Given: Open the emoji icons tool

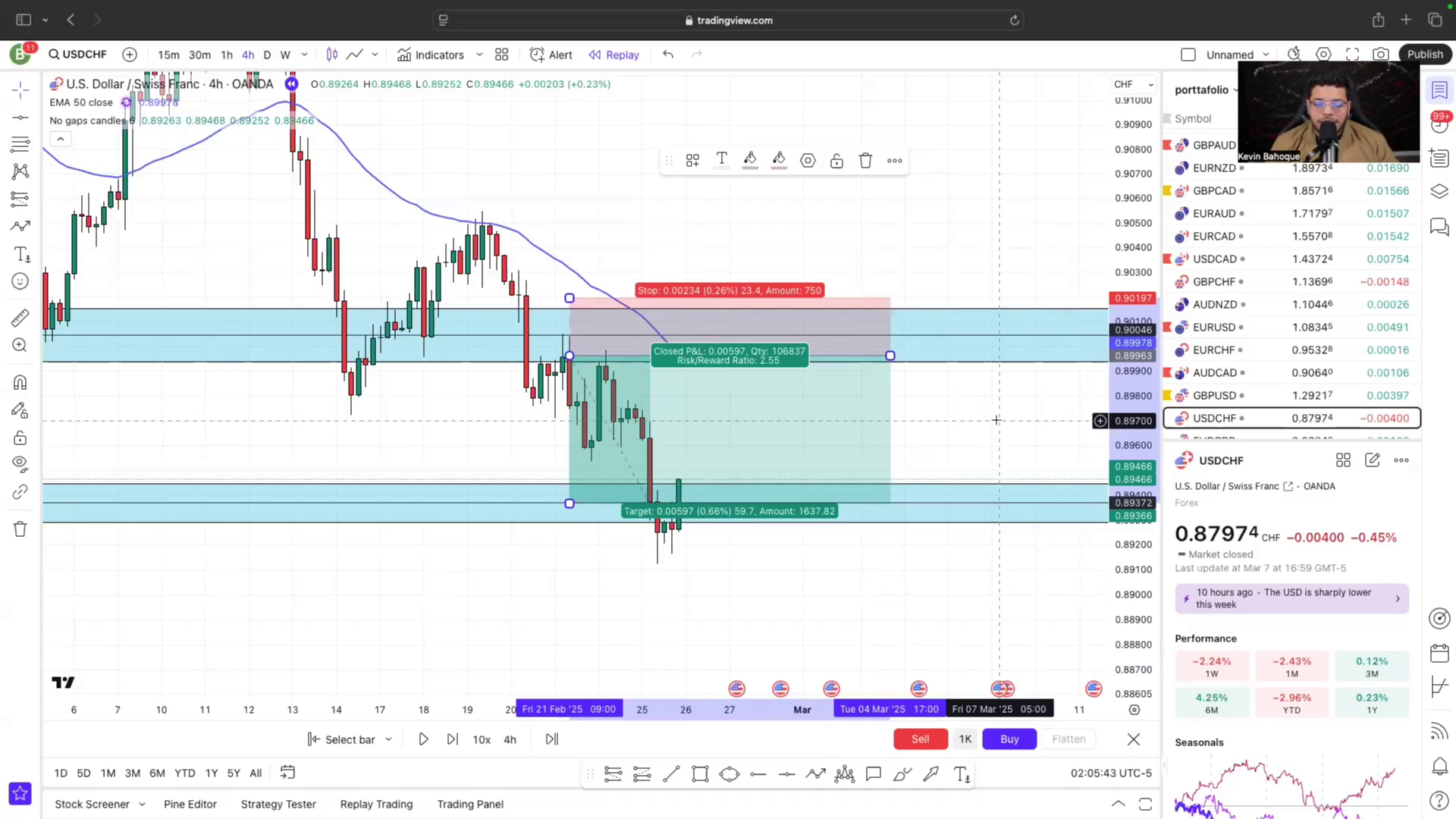Looking at the screenshot, I should 20,281.
